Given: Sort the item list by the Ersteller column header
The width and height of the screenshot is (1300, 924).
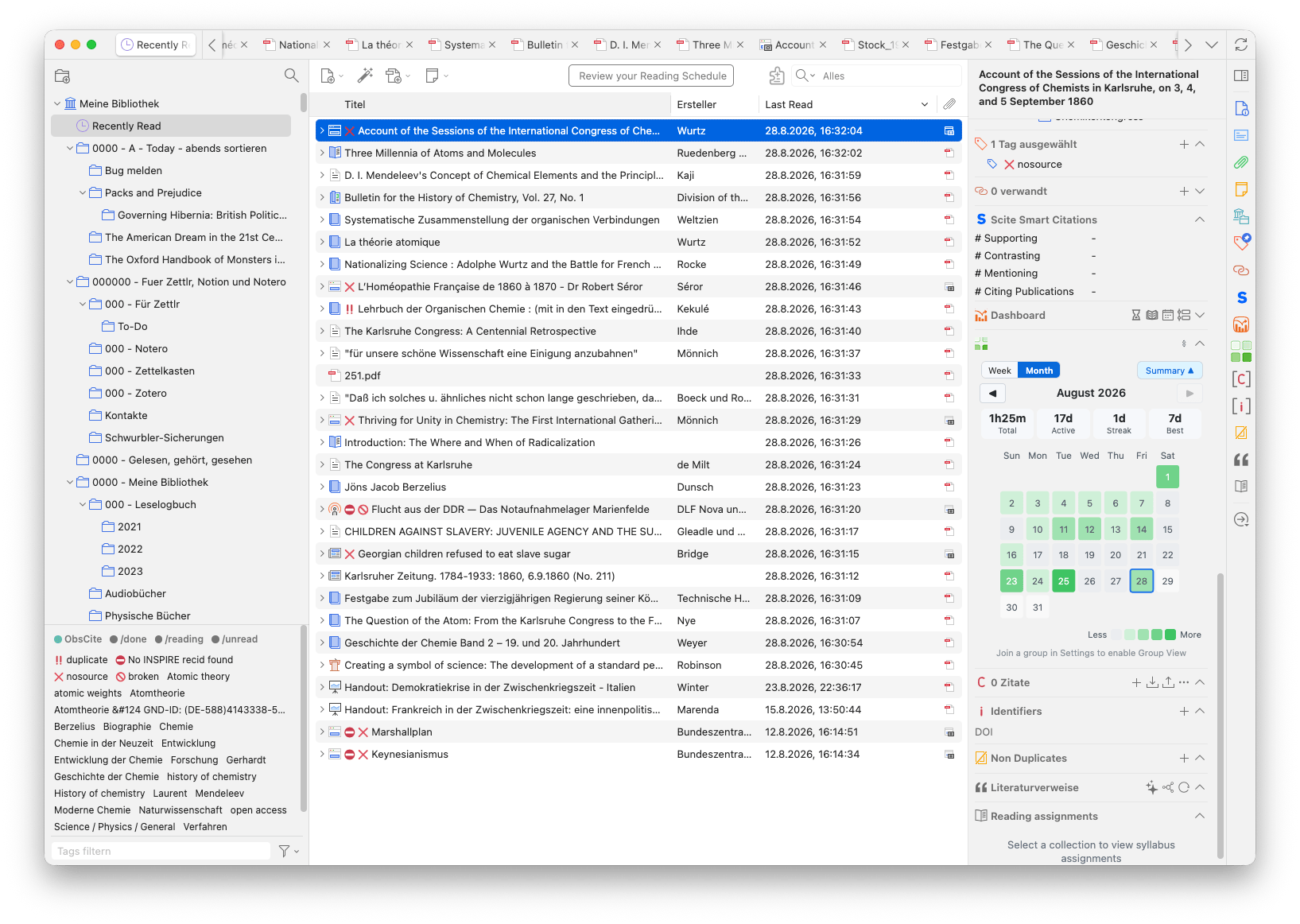Looking at the screenshot, I should 713,104.
